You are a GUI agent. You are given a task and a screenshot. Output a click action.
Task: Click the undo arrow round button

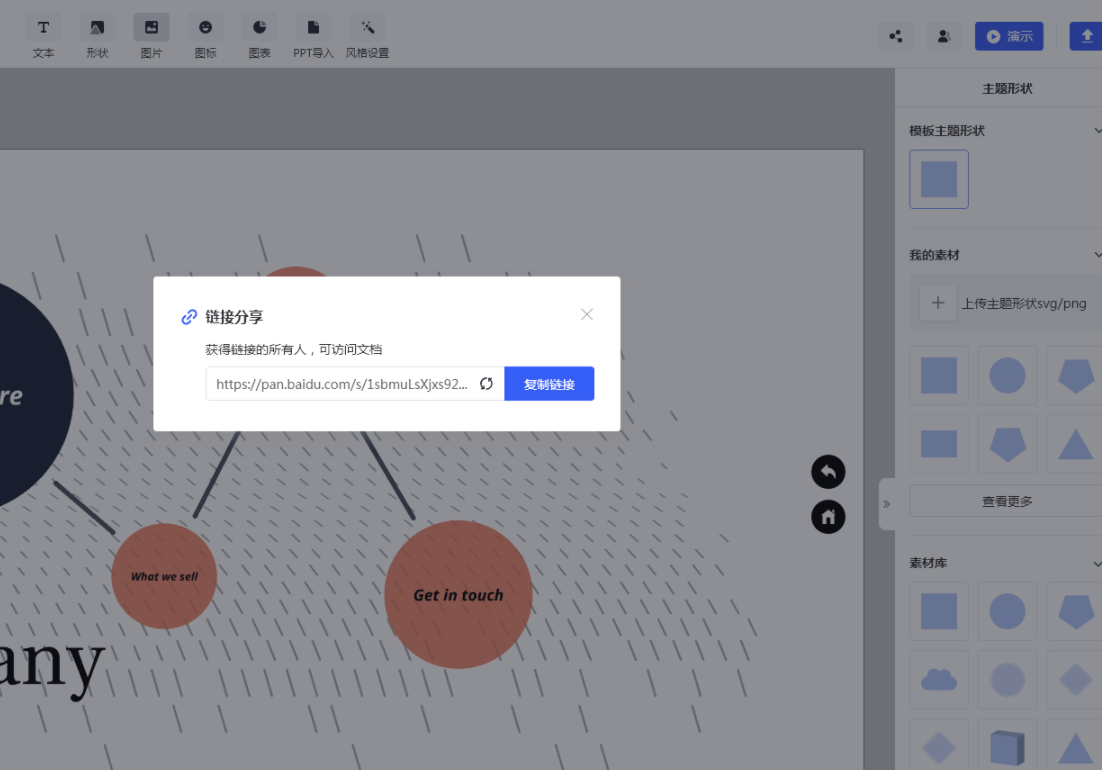828,471
